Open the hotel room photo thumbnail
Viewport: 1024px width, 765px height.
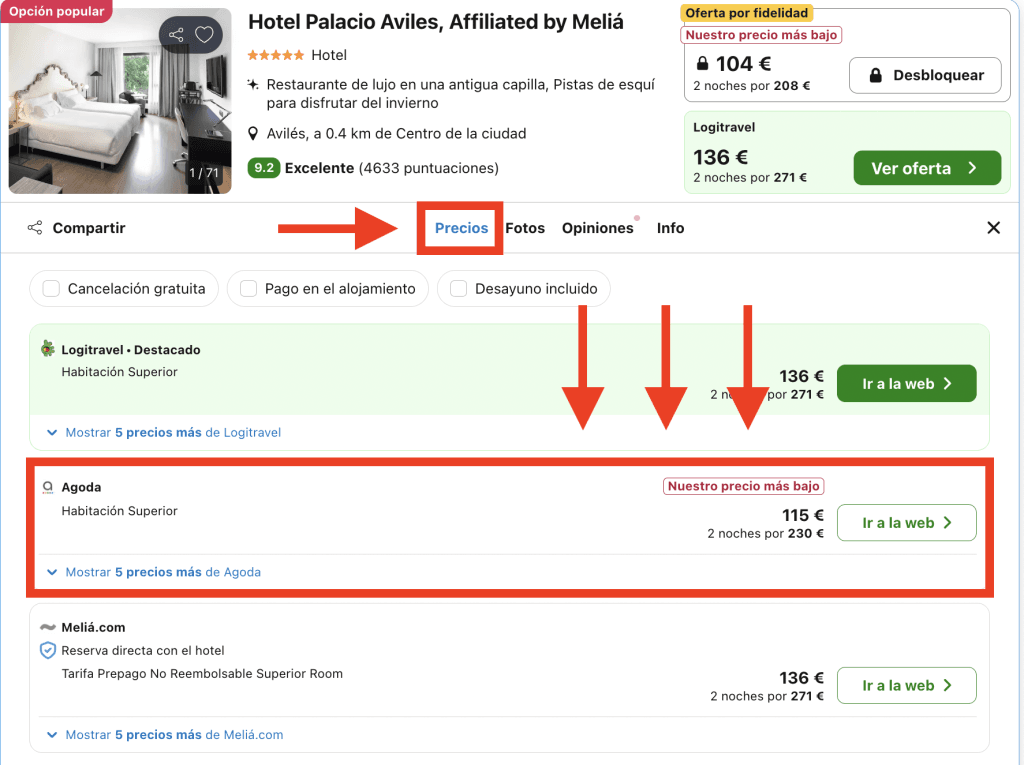[x=120, y=100]
